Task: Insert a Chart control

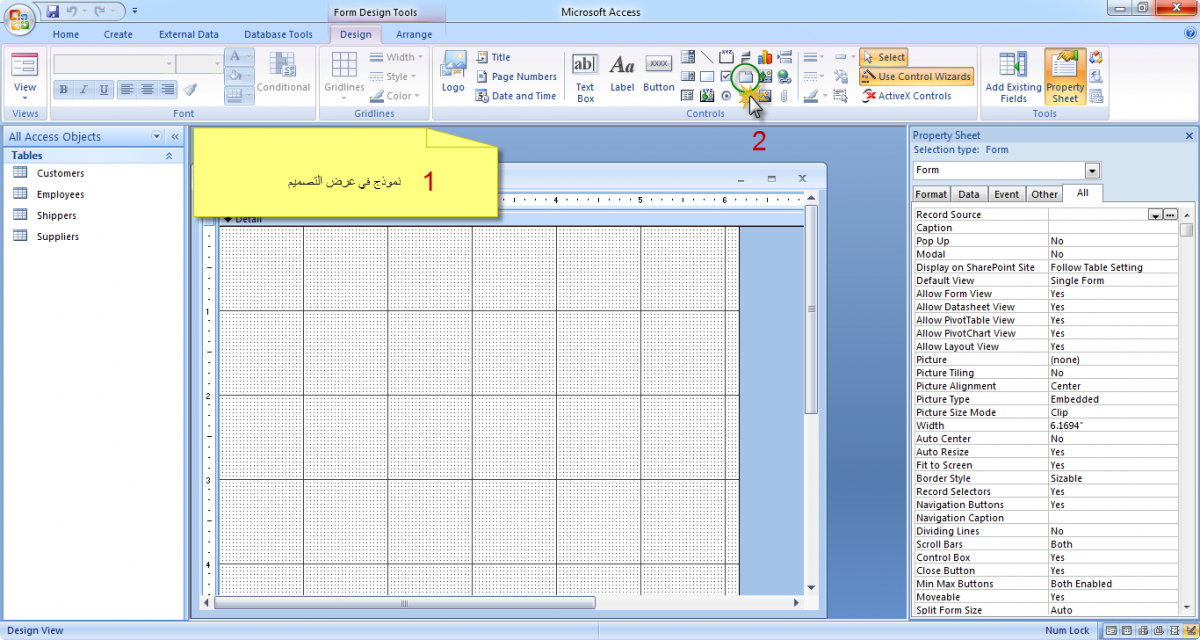Action: click(x=765, y=57)
